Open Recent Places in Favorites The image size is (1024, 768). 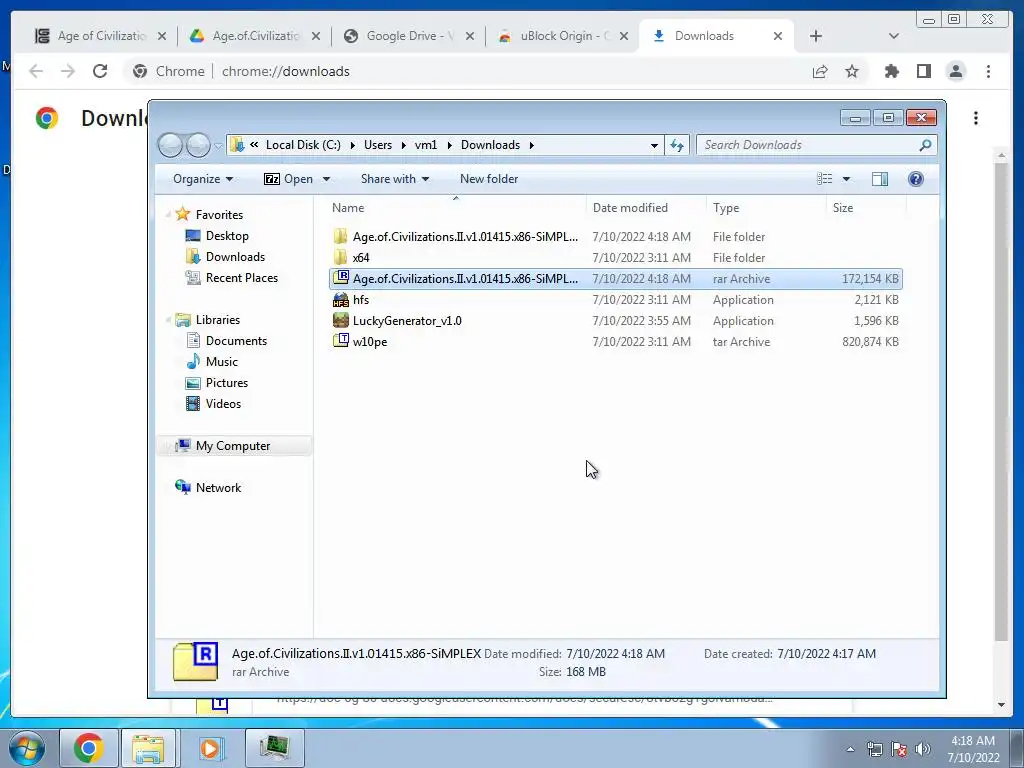tap(232, 278)
